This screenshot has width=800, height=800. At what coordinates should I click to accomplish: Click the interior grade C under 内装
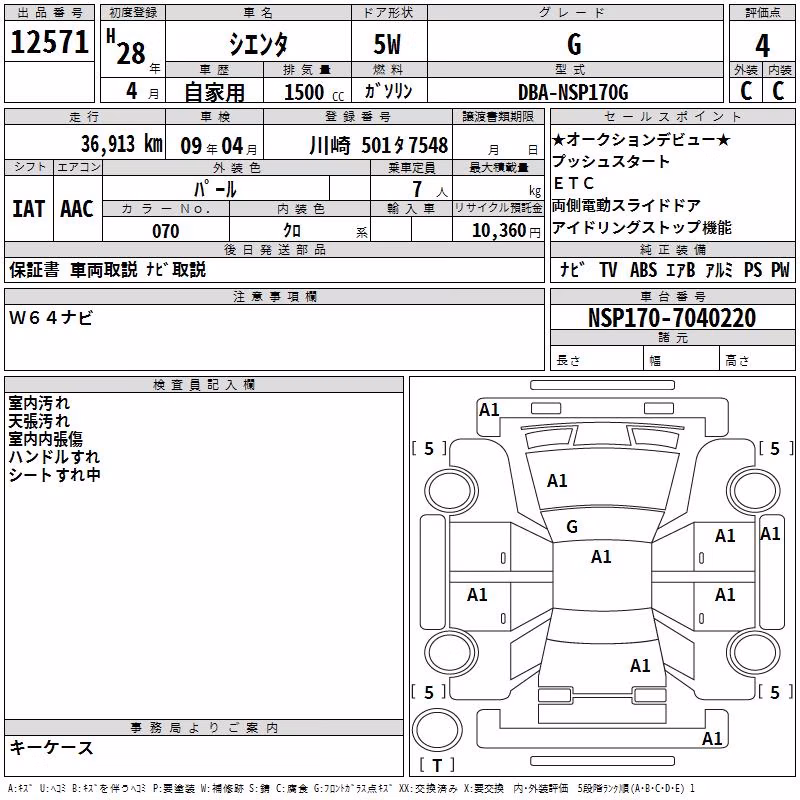779,91
